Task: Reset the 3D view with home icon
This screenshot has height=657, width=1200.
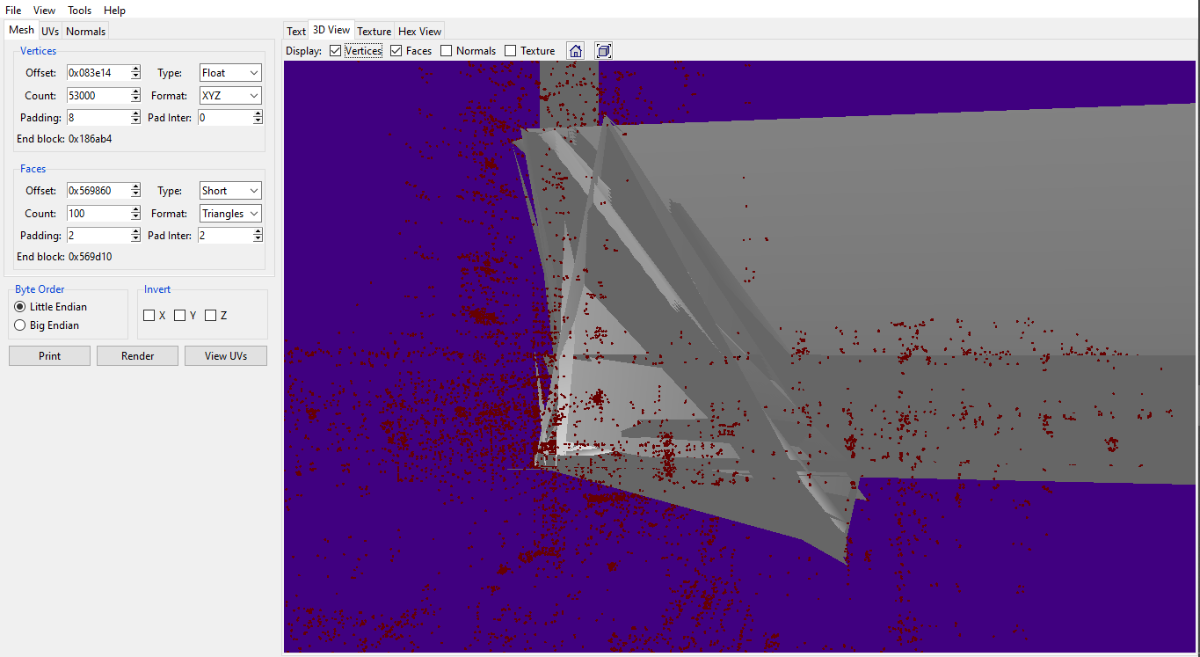Action: (x=575, y=50)
